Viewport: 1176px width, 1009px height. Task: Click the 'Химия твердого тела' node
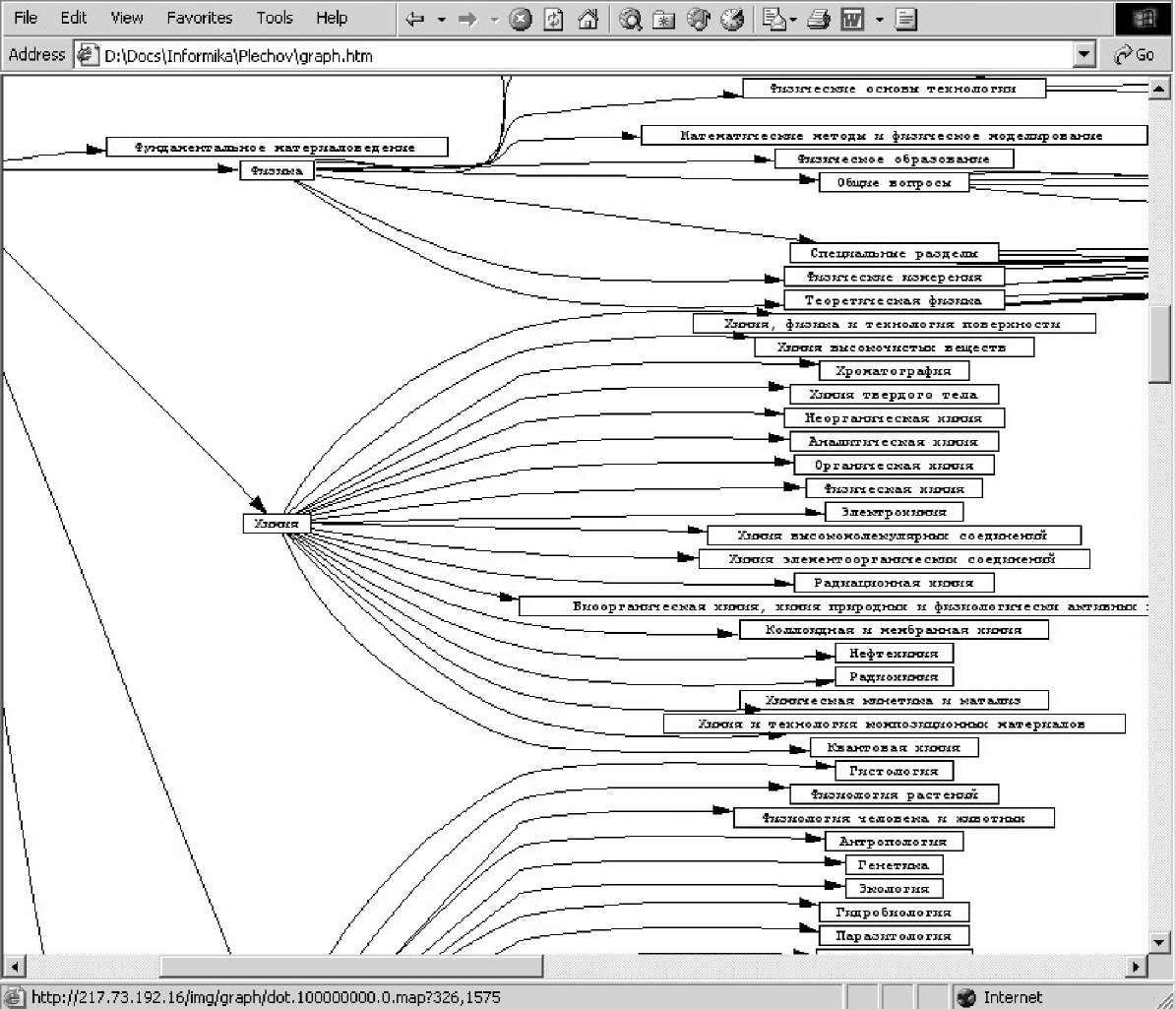click(894, 394)
